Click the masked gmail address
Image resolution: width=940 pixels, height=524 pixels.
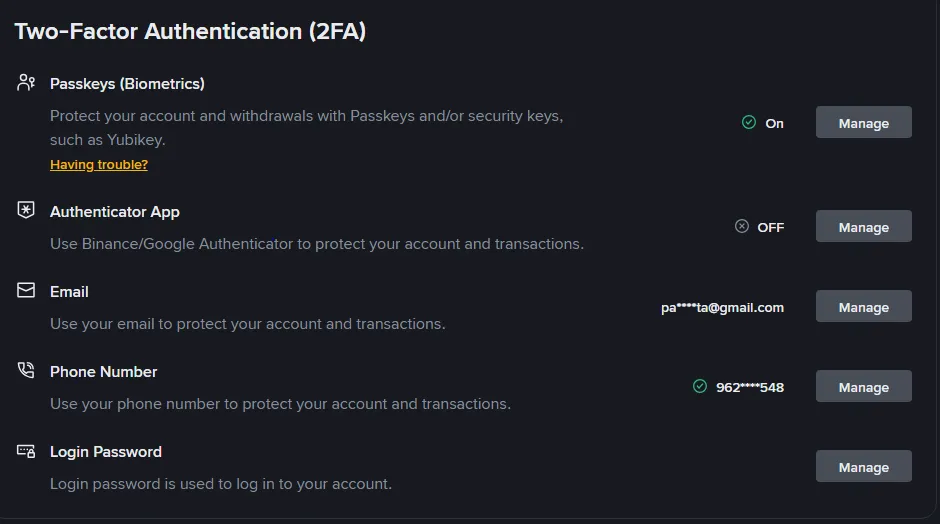(722, 308)
